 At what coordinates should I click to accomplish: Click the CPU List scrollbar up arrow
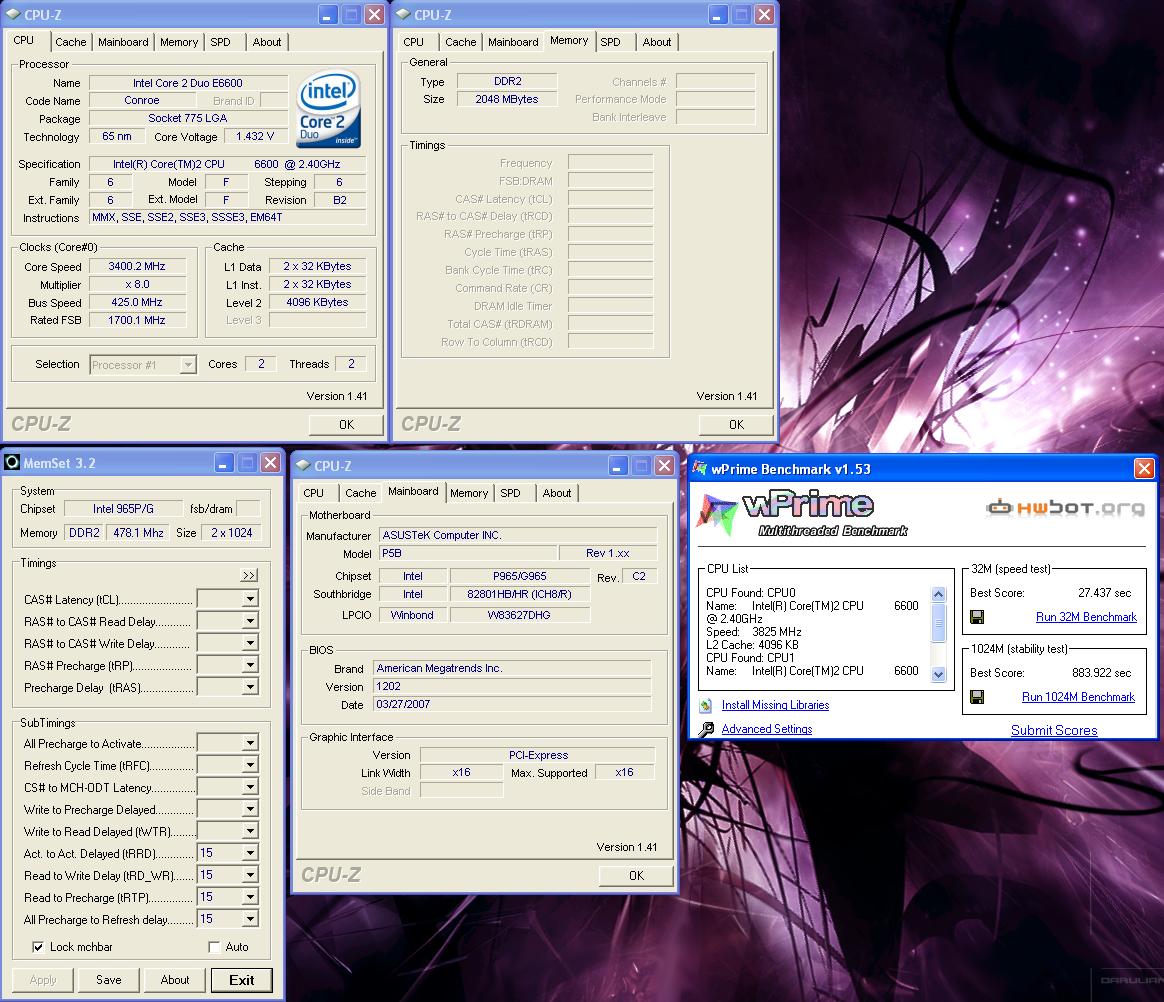(x=938, y=594)
